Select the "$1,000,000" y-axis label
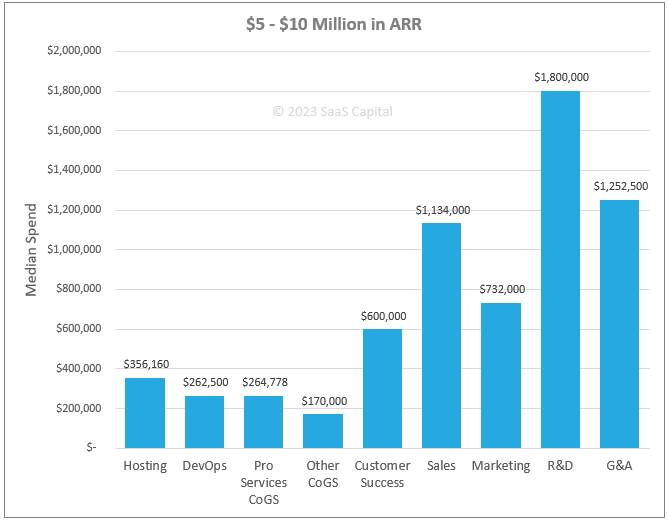668x521 pixels. click(74, 249)
